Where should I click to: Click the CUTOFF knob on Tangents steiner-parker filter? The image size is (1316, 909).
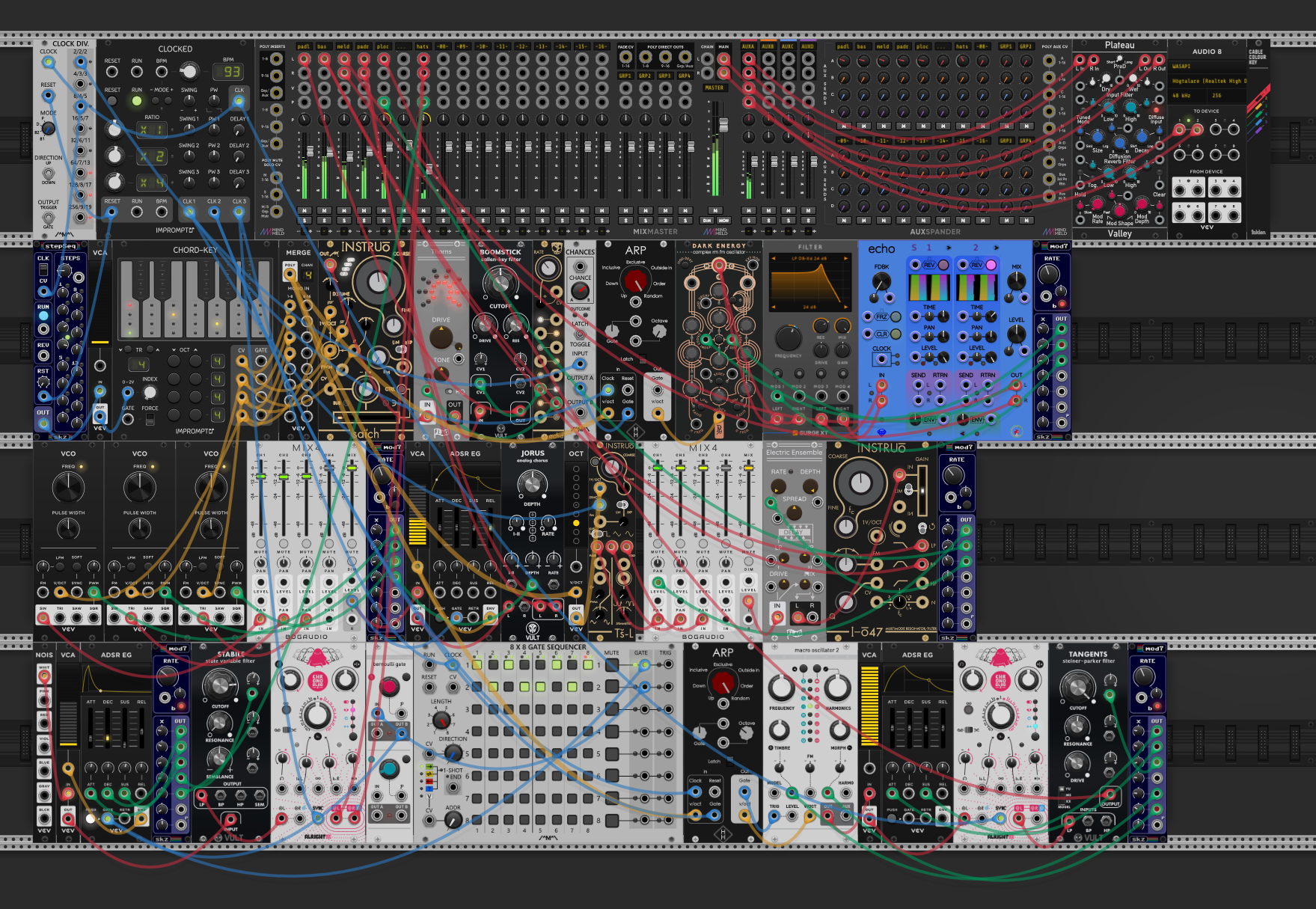click(1077, 685)
